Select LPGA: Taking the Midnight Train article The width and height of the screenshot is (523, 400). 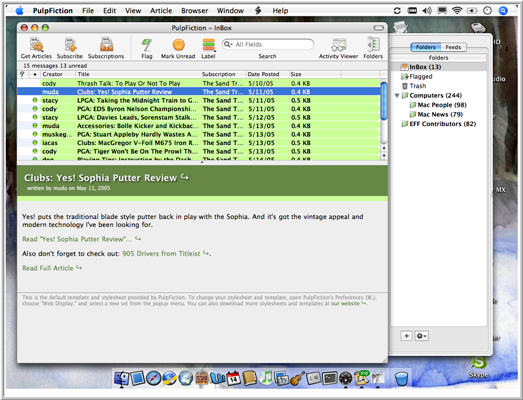(x=199, y=100)
